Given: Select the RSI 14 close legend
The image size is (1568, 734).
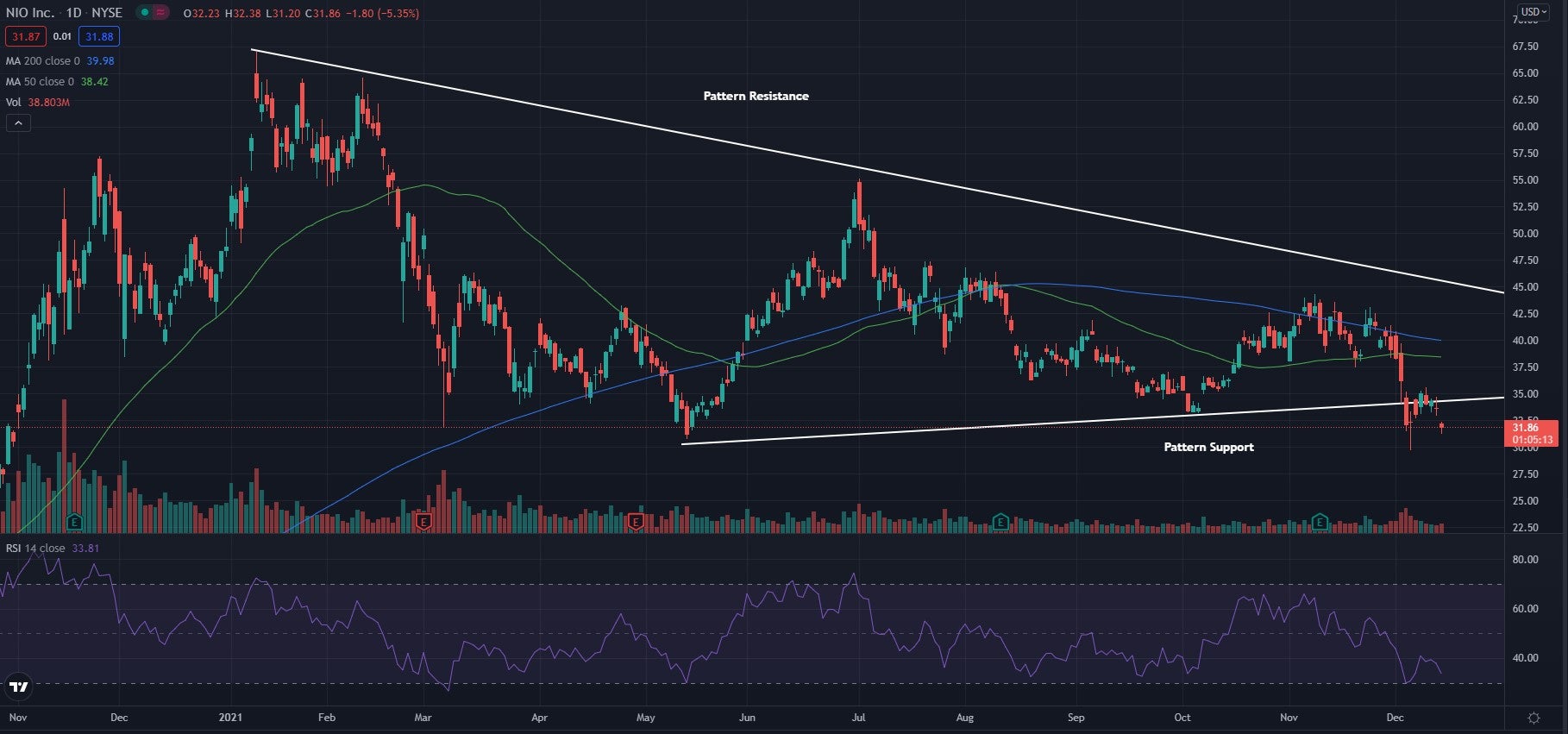Looking at the screenshot, I should [35, 549].
